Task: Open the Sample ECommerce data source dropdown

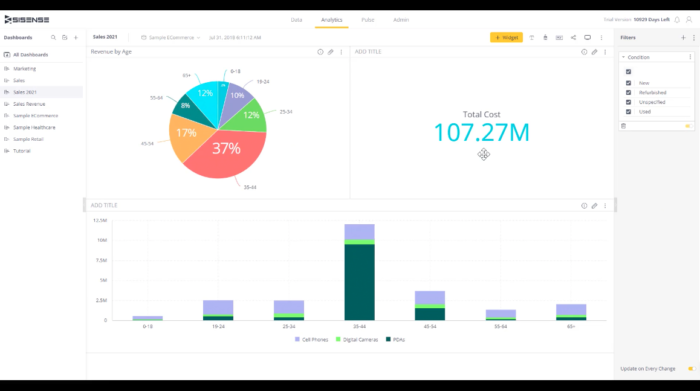Action: (171, 37)
